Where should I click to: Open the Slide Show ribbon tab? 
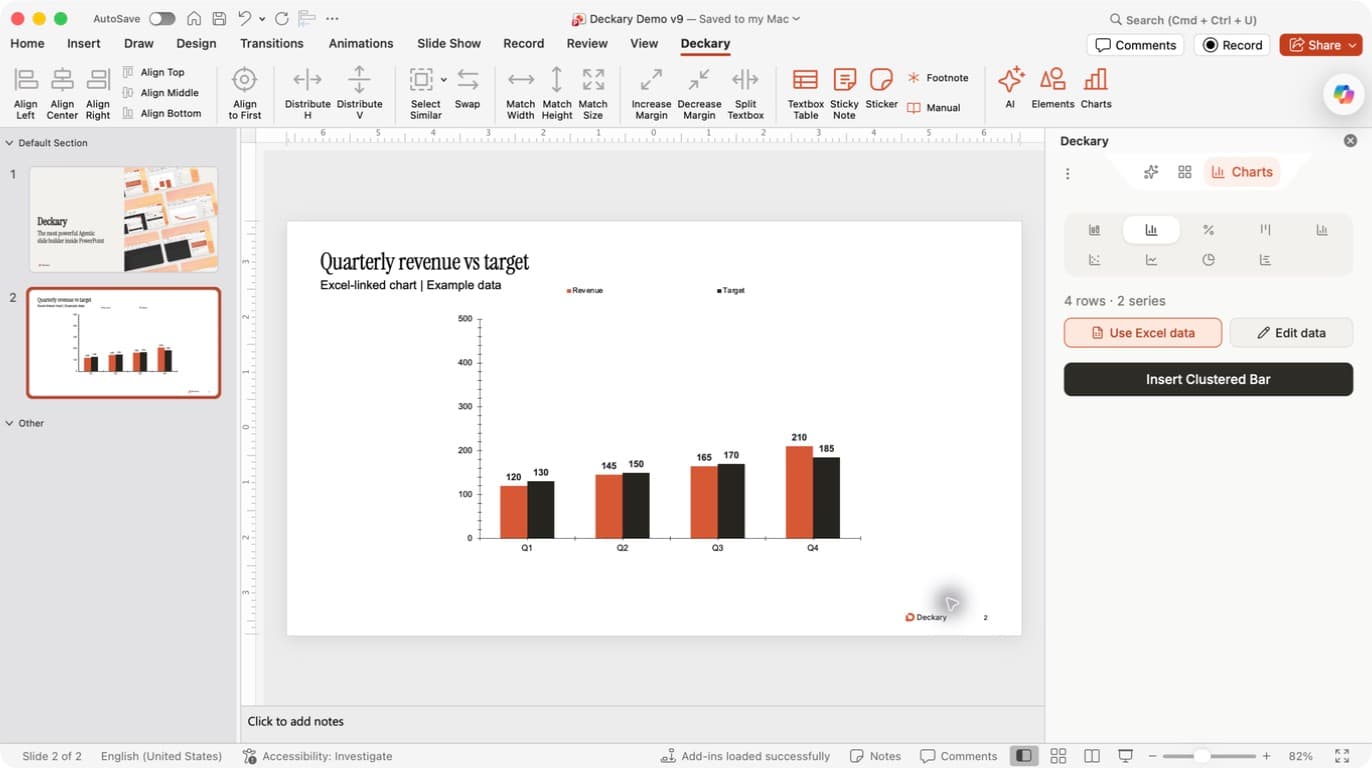click(x=449, y=43)
